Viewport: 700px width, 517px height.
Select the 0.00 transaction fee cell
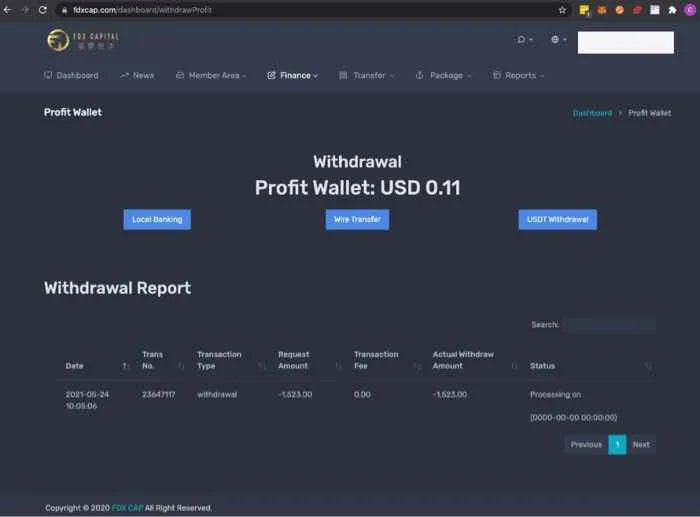pyautogui.click(x=362, y=395)
